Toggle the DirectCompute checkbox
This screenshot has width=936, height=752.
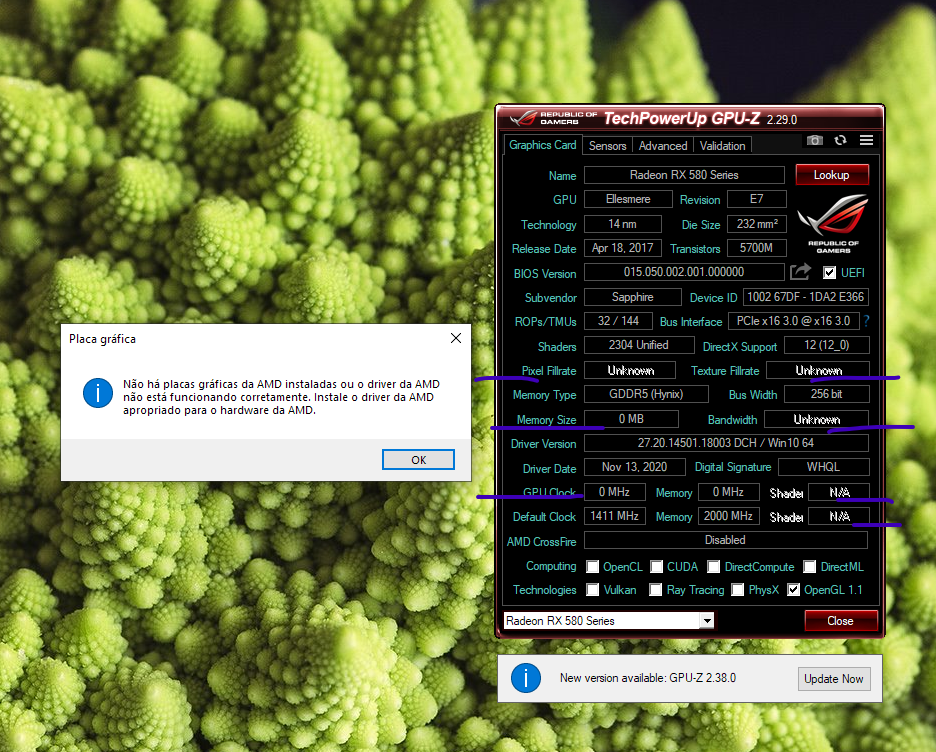pyautogui.click(x=713, y=566)
